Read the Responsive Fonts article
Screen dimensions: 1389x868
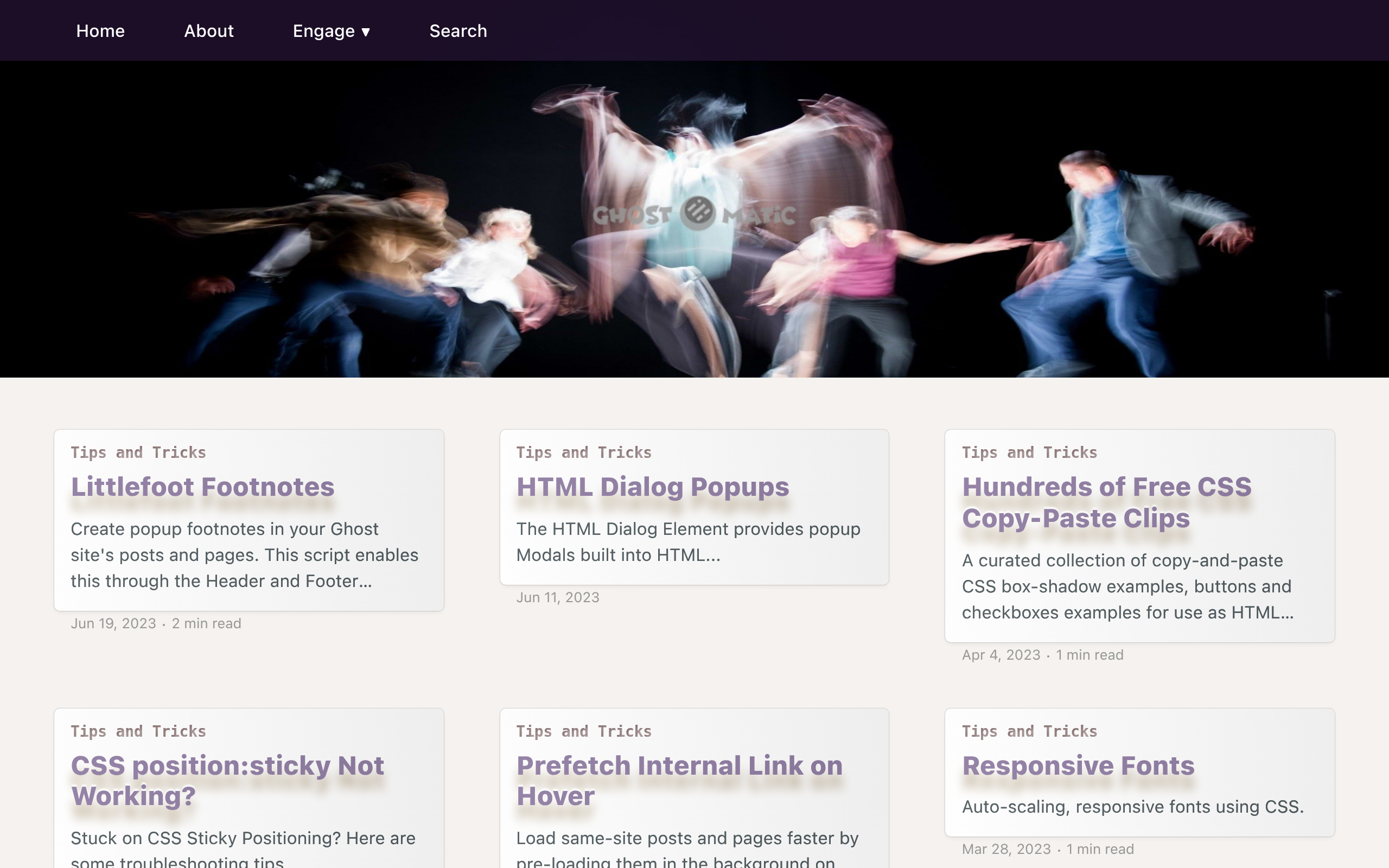click(x=1078, y=765)
